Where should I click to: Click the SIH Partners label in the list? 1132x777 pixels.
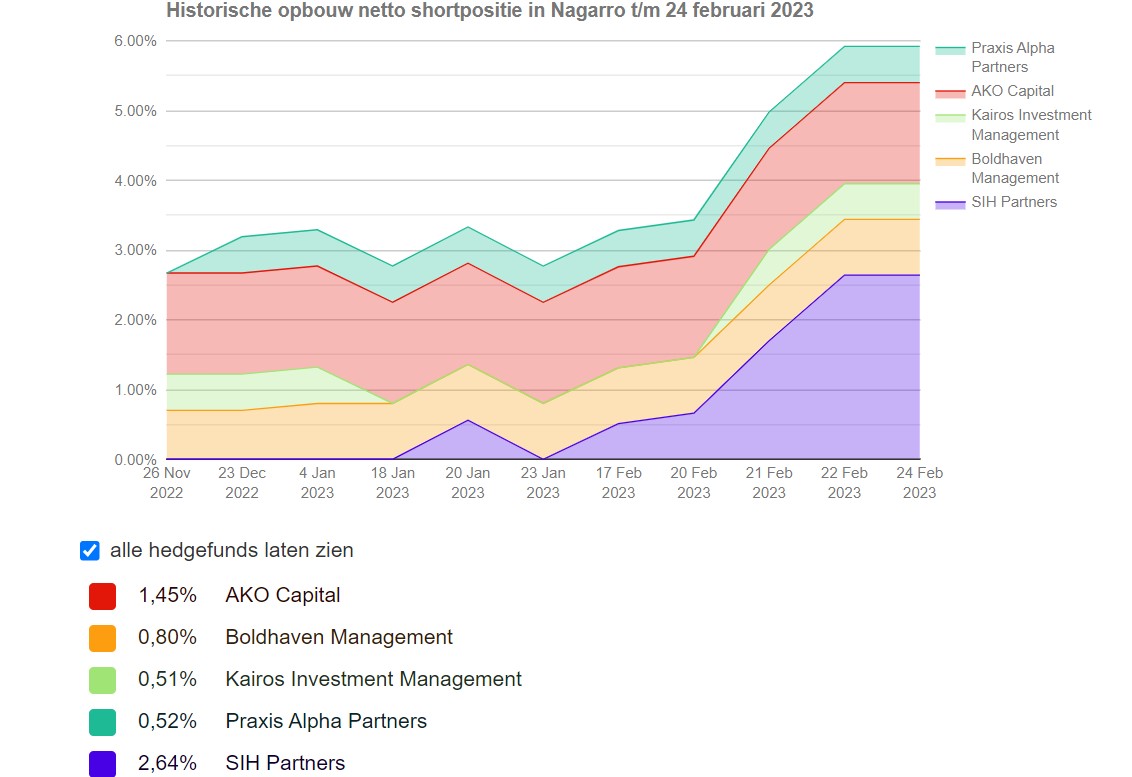(x=285, y=764)
